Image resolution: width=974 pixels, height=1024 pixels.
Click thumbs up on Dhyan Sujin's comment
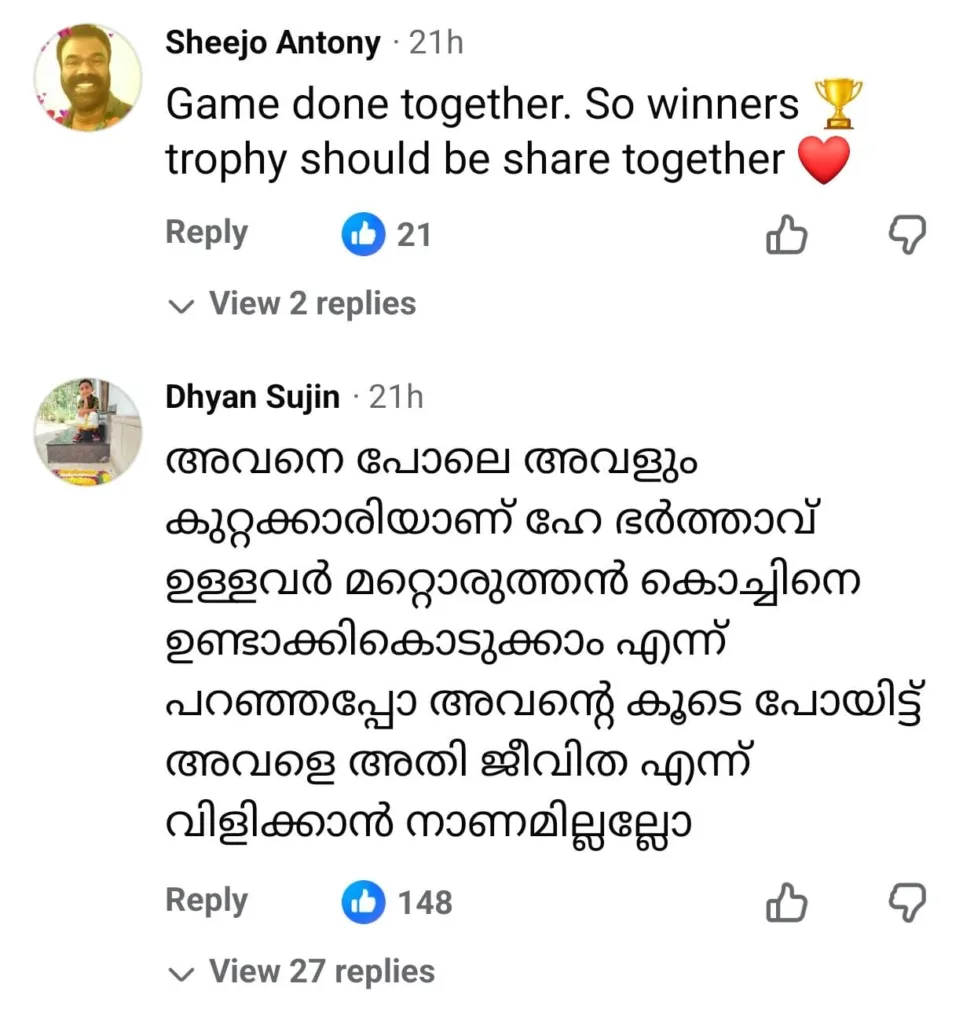coord(786,903)
